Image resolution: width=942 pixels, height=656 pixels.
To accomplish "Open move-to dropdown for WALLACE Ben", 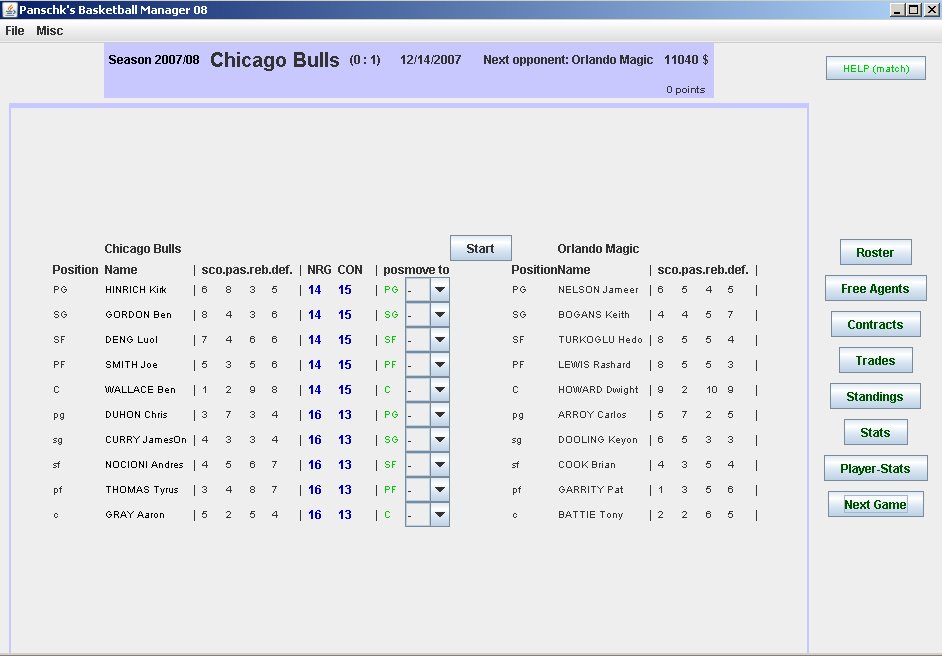I will pyautogui.click(x=440, y=390).
